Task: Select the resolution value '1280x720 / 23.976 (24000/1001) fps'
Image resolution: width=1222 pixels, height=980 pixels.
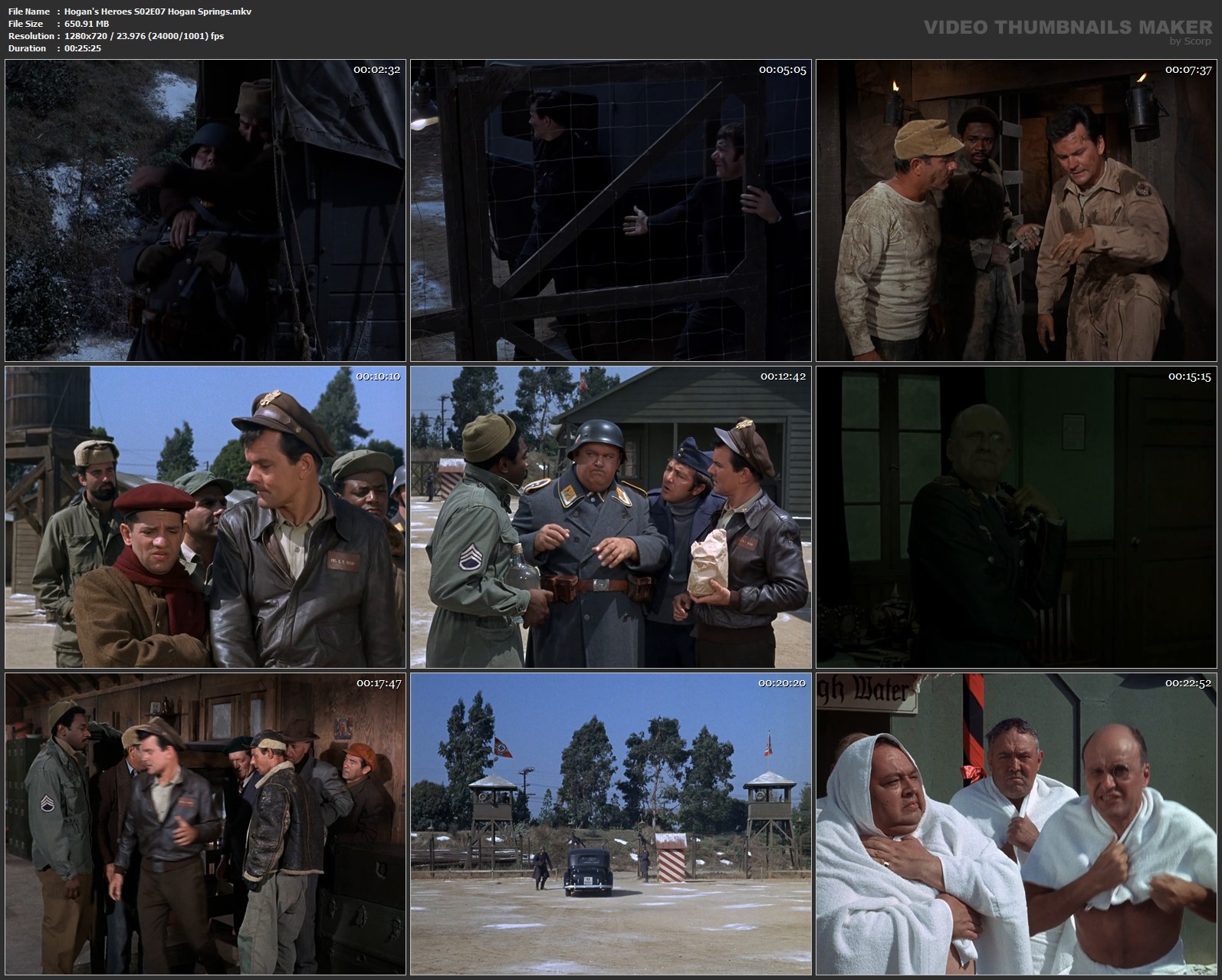Action: click(144, 36)
